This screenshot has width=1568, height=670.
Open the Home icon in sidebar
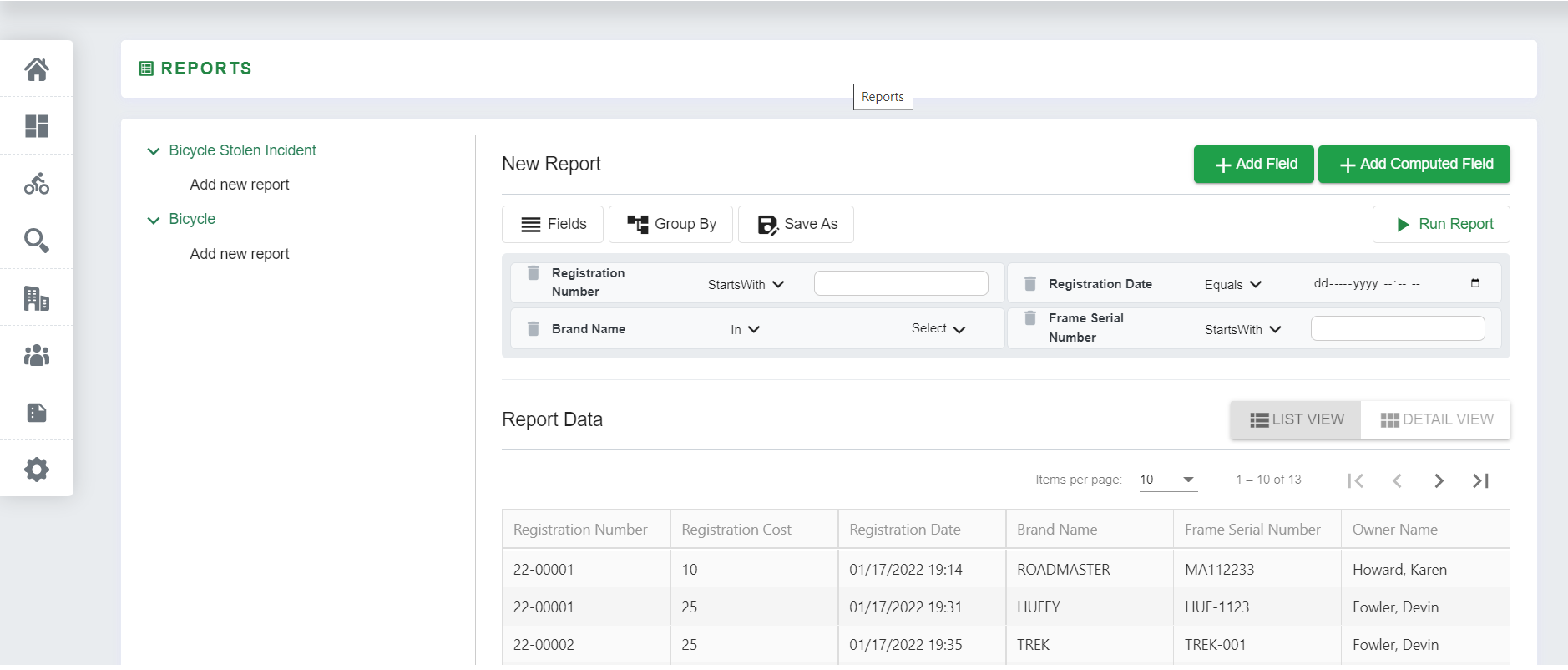[37, 69]
